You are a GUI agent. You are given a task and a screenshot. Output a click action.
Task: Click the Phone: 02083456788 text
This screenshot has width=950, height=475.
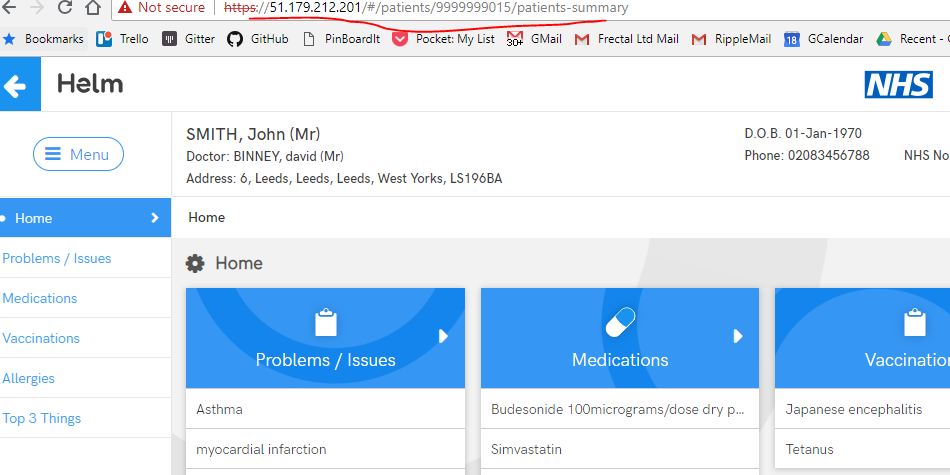[x=807, y=156]
